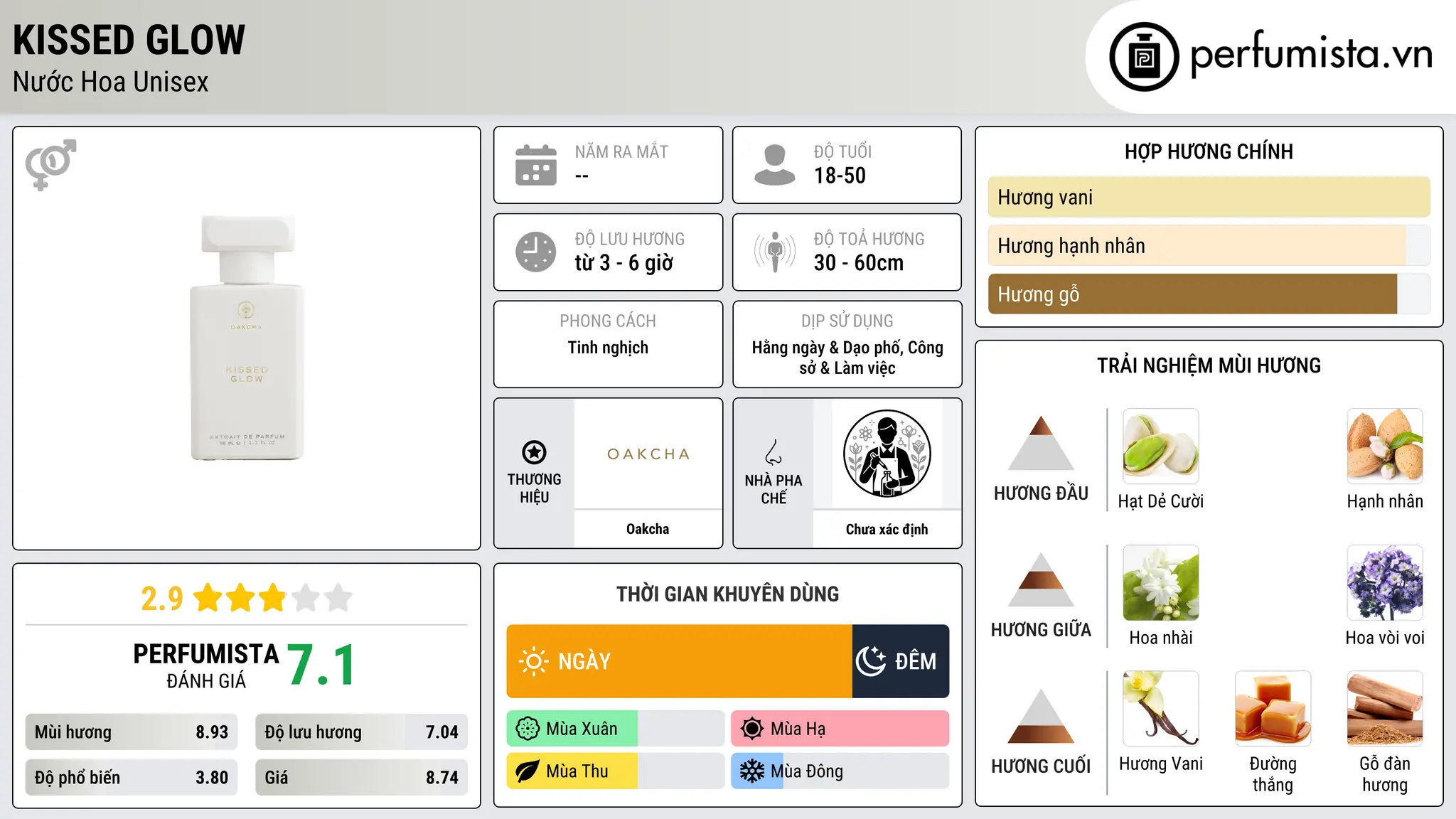This screenshot has height=819, width=1456.
Task: Select the sandalwood note image
Action: click(1385, 709)
